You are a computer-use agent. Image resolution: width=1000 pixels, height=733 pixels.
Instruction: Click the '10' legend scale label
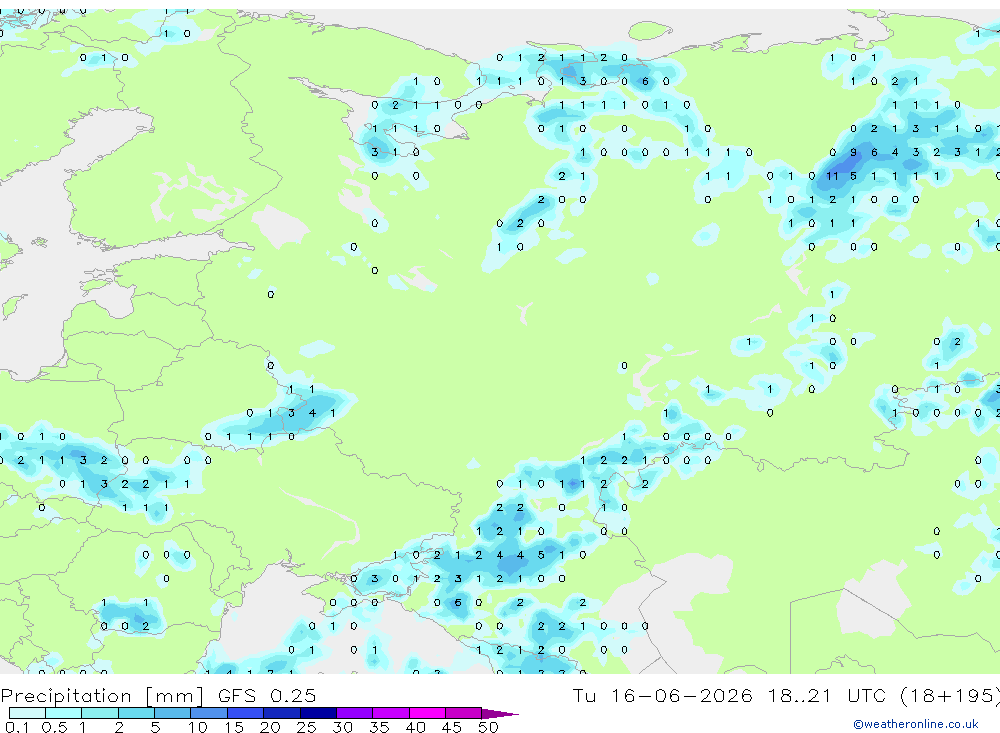(197, 727)
